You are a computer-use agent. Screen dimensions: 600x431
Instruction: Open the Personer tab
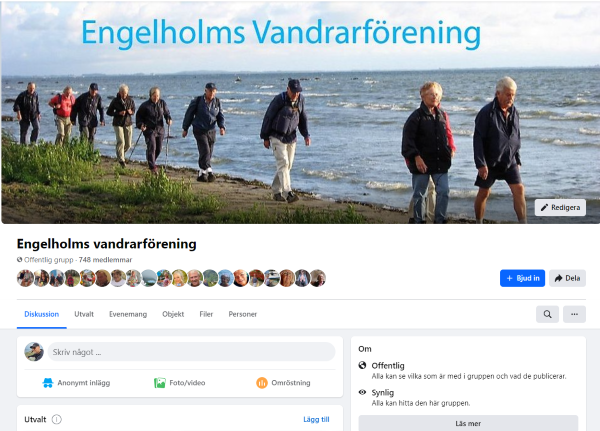click(x=243, y=314)
